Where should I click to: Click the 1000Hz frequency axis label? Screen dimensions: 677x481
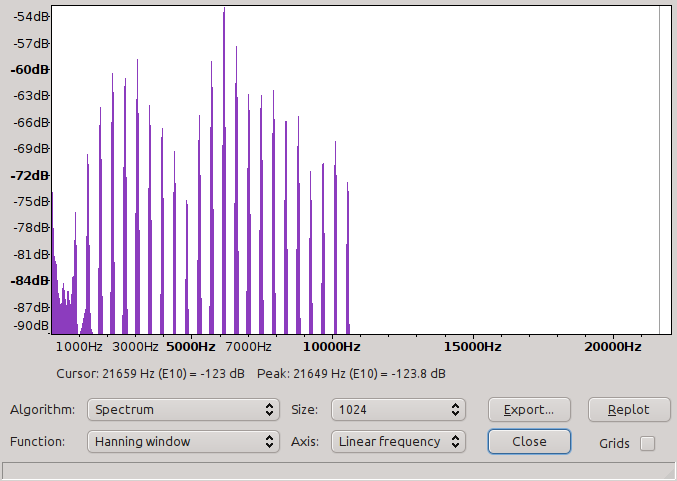pos(79,347)
